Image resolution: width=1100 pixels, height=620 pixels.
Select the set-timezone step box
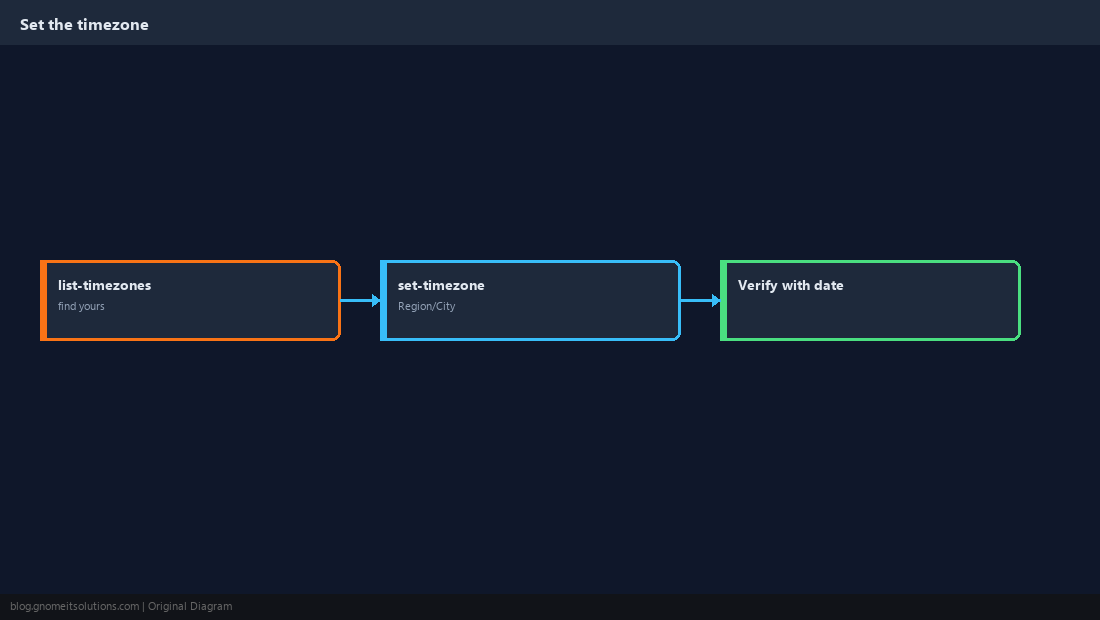(x=530, y=300)
